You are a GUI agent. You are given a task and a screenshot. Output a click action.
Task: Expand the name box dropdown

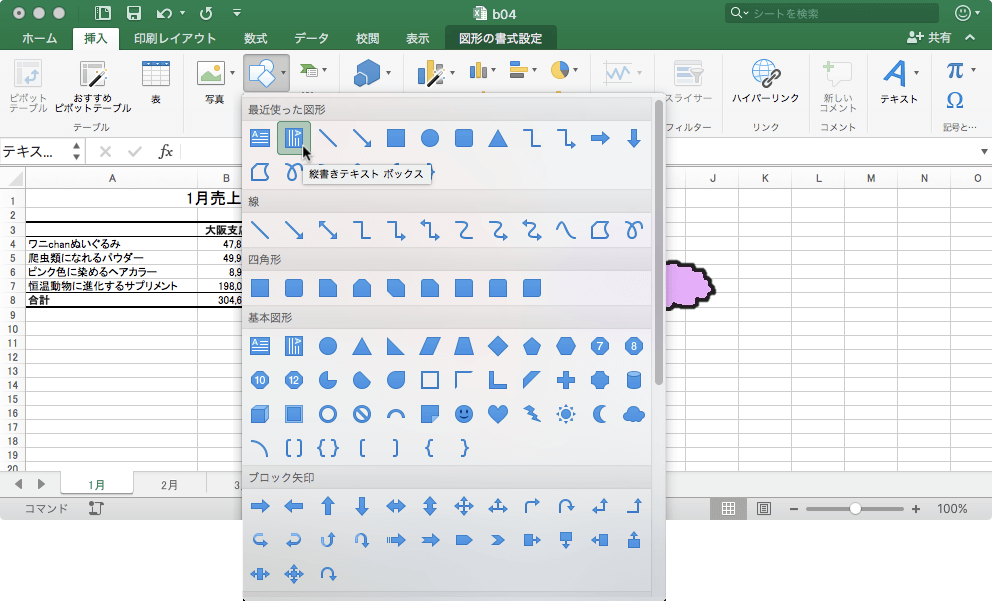click(x=76, y=152)
